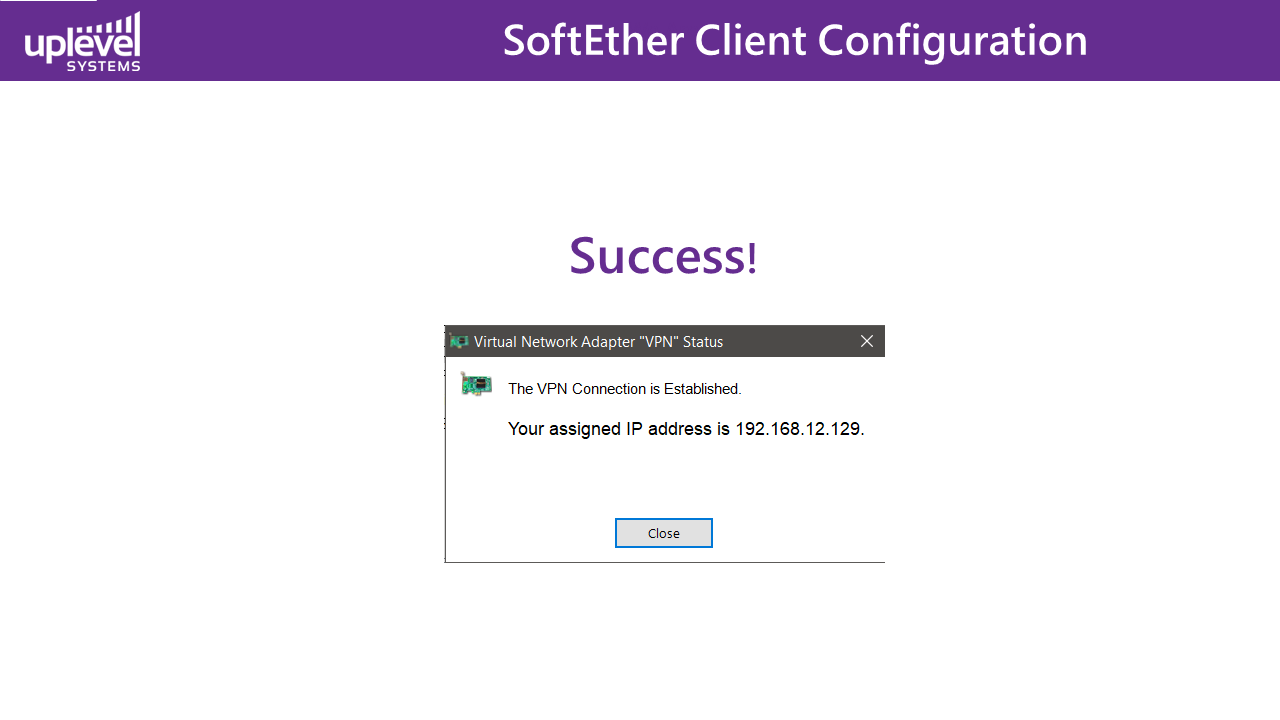Close the VPN Status dialog with X

[867, 342]
